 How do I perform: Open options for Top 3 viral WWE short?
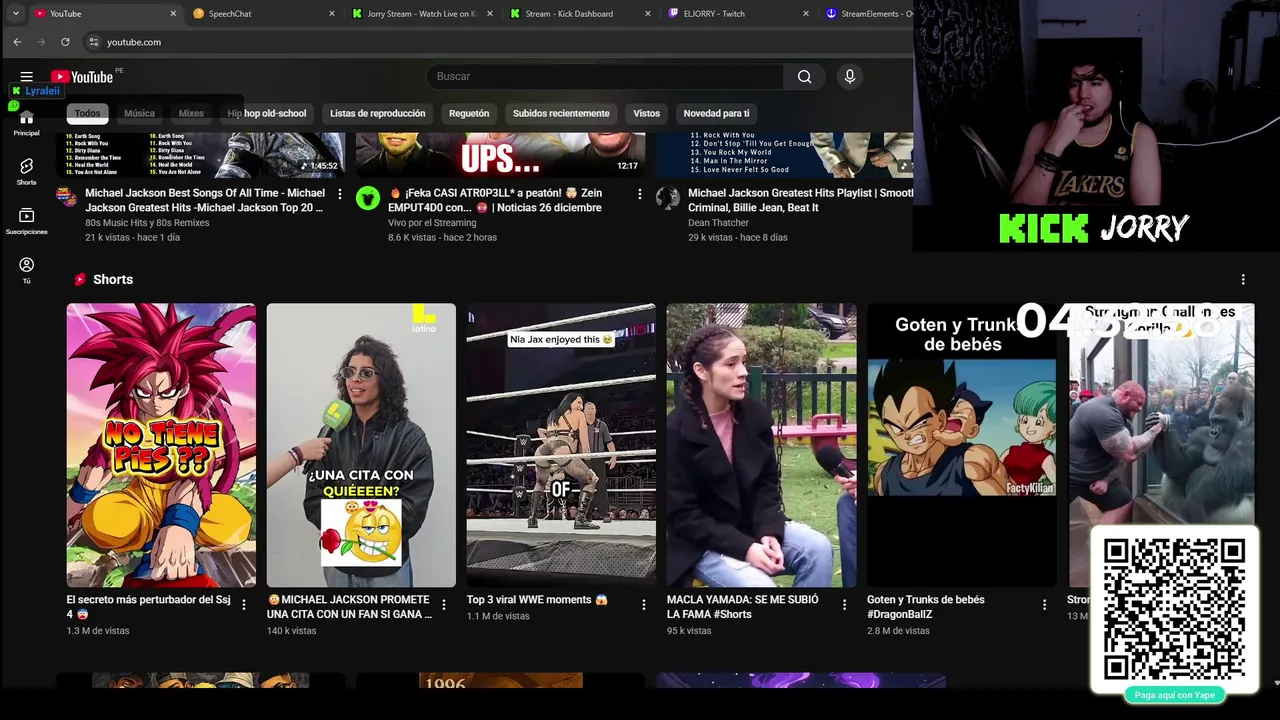coord(644,605)
